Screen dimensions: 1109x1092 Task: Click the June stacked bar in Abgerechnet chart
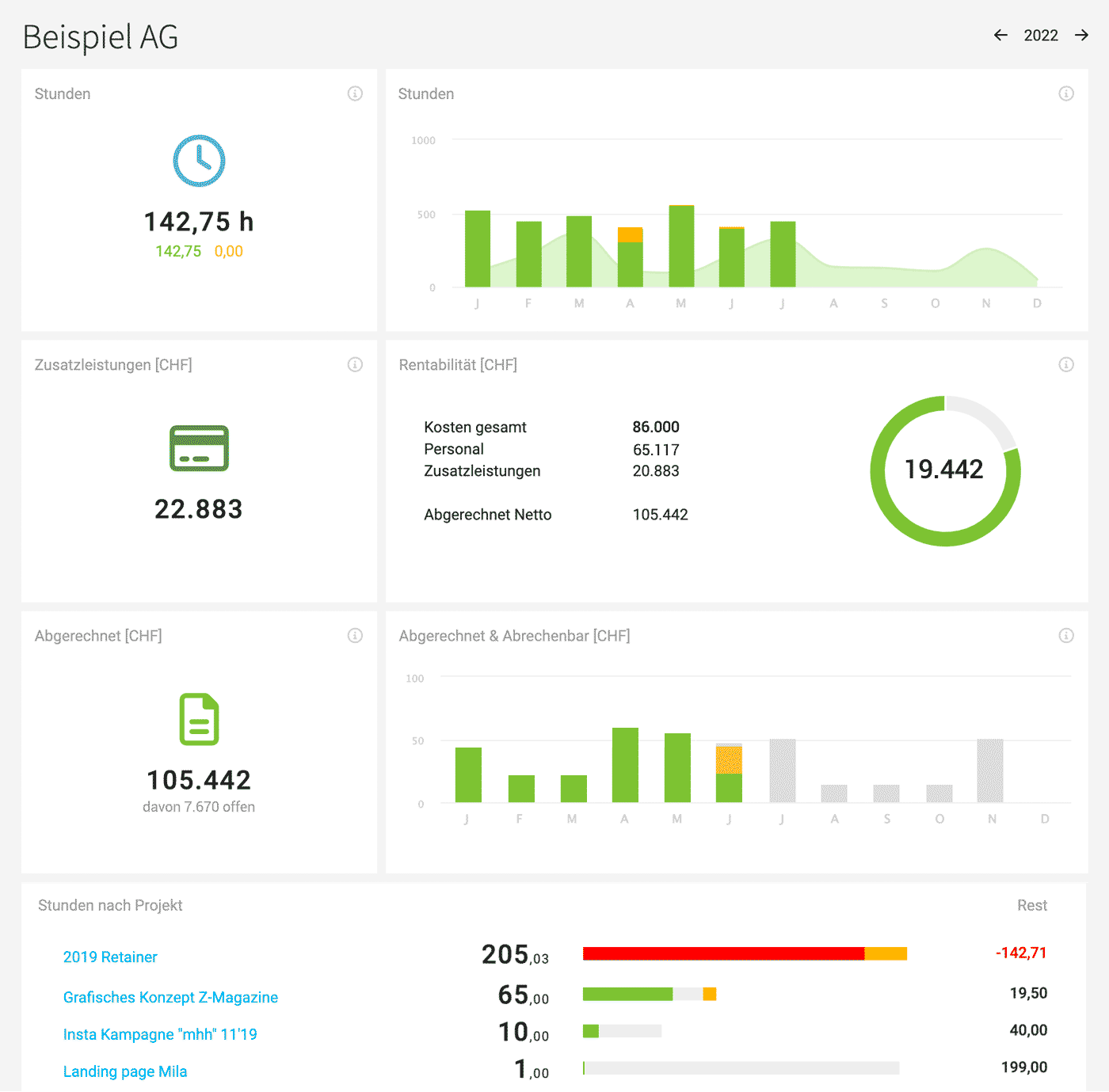pos(729,773)
